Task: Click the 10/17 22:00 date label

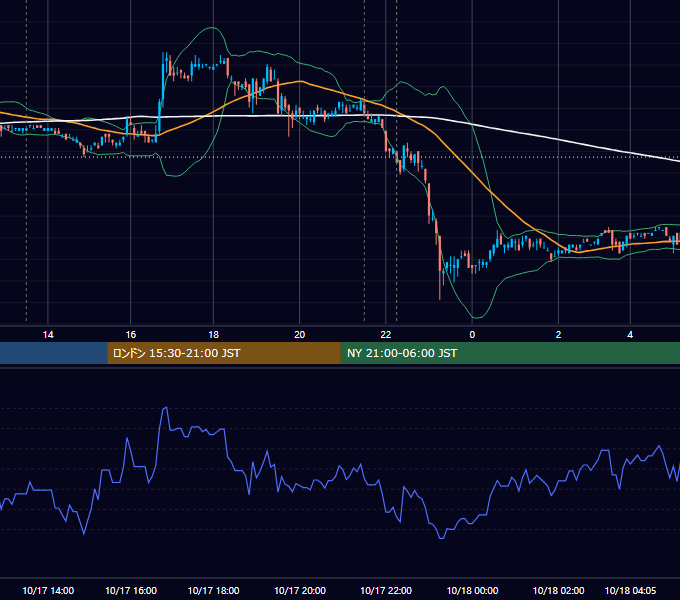Action: coord(386,590)
